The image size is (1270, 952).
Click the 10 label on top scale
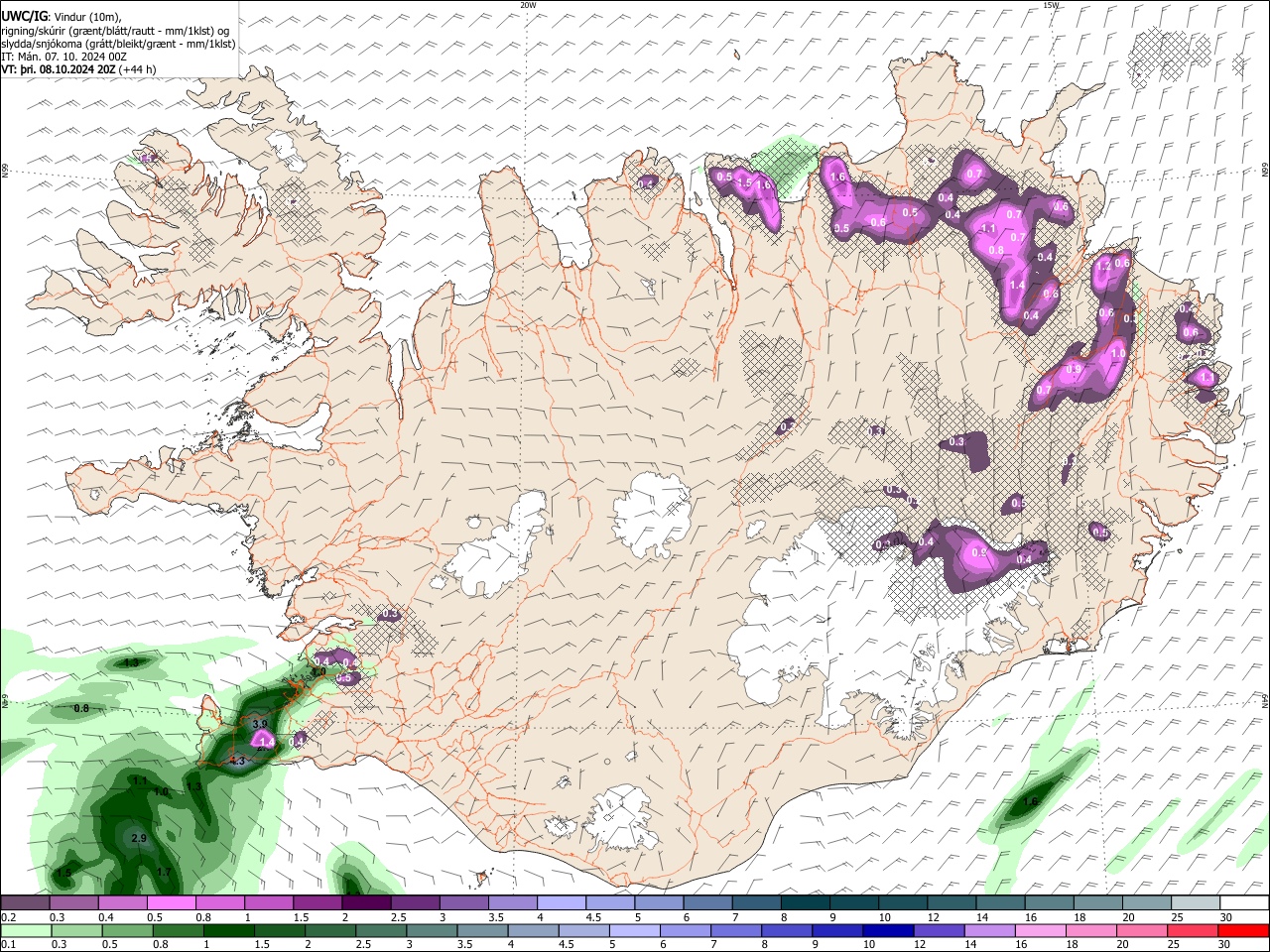tap(885, 917)
